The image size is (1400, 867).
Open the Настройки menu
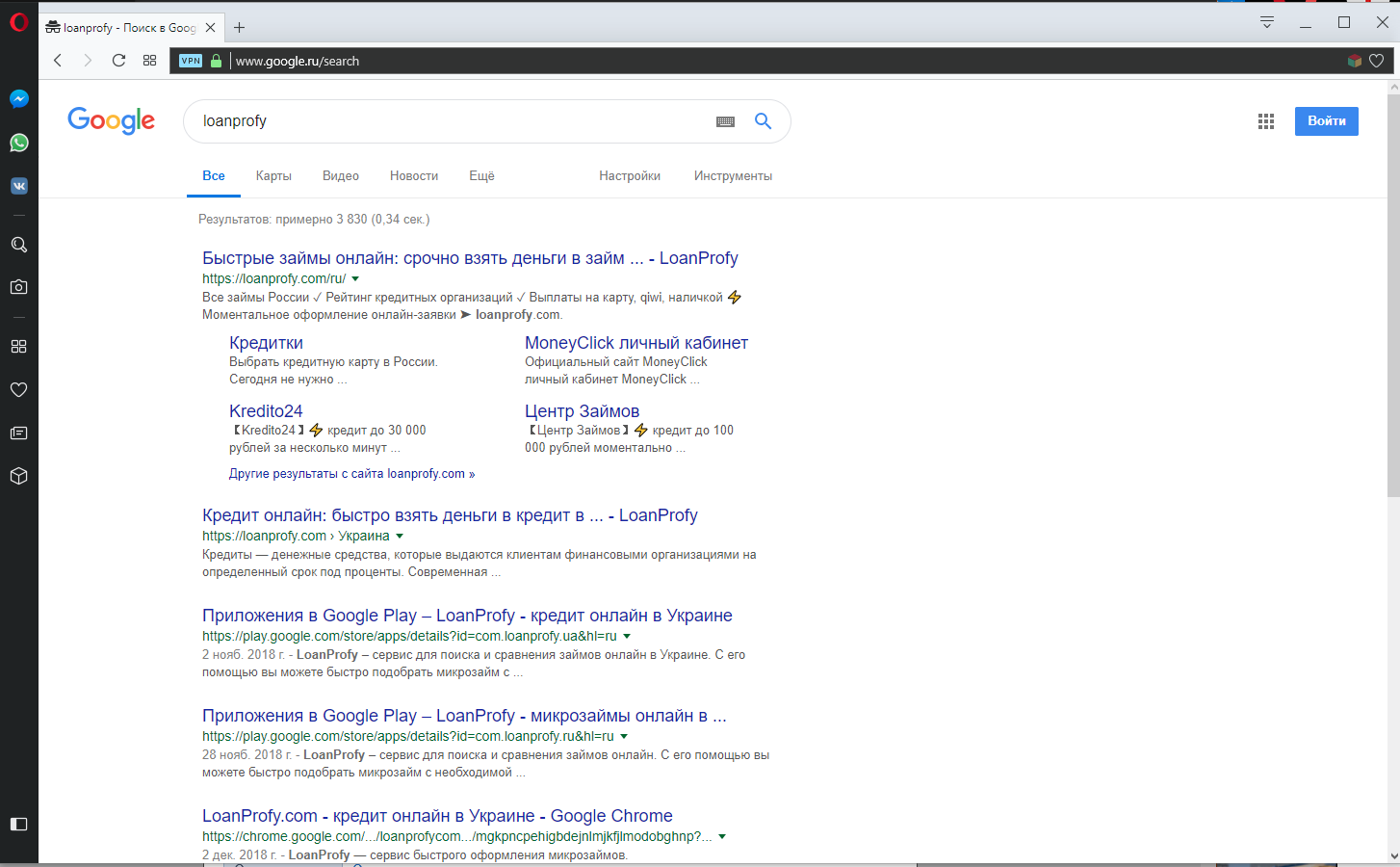[630, 176]
